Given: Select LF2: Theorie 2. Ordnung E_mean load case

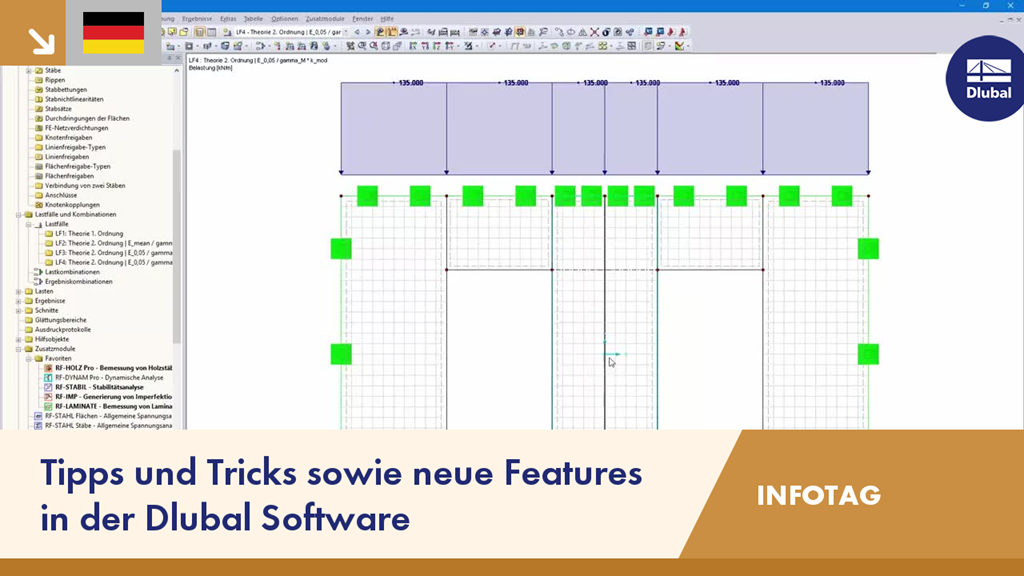Looking at the screenshot, I should pyautogui.click(x=114, y=243).
